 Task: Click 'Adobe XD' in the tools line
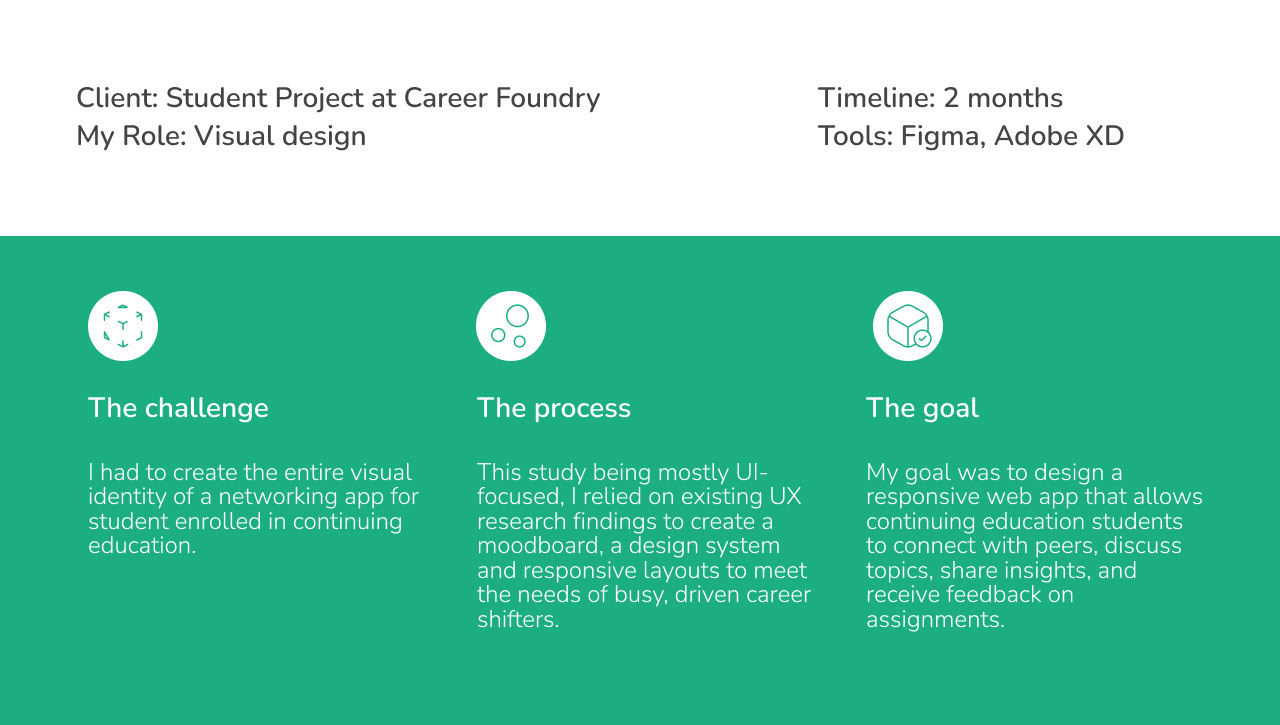pos(1059,136)
